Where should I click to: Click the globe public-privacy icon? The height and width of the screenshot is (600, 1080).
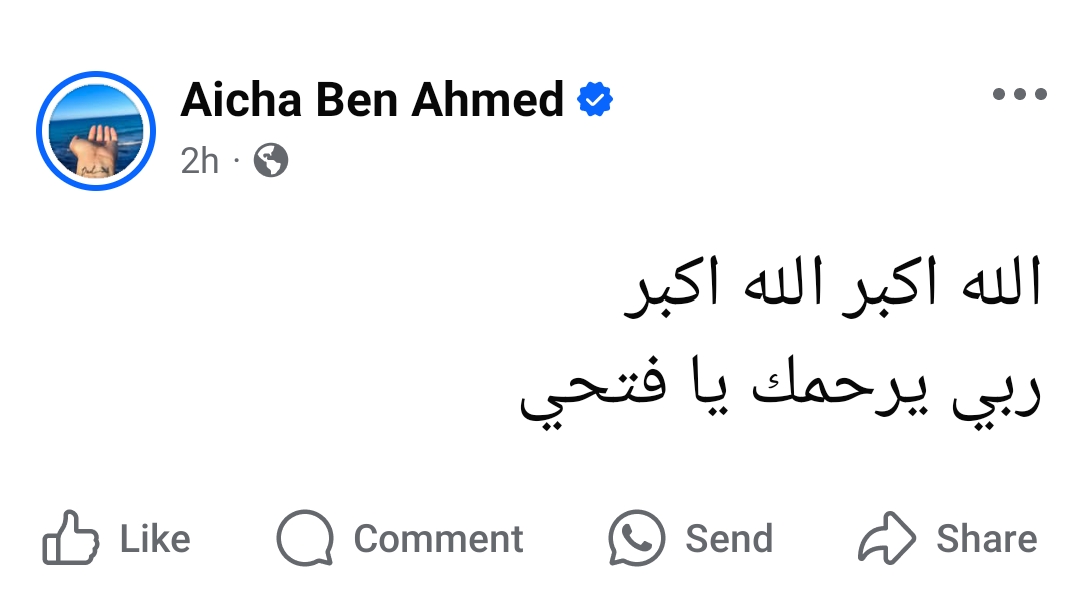[x=271, y=161]
